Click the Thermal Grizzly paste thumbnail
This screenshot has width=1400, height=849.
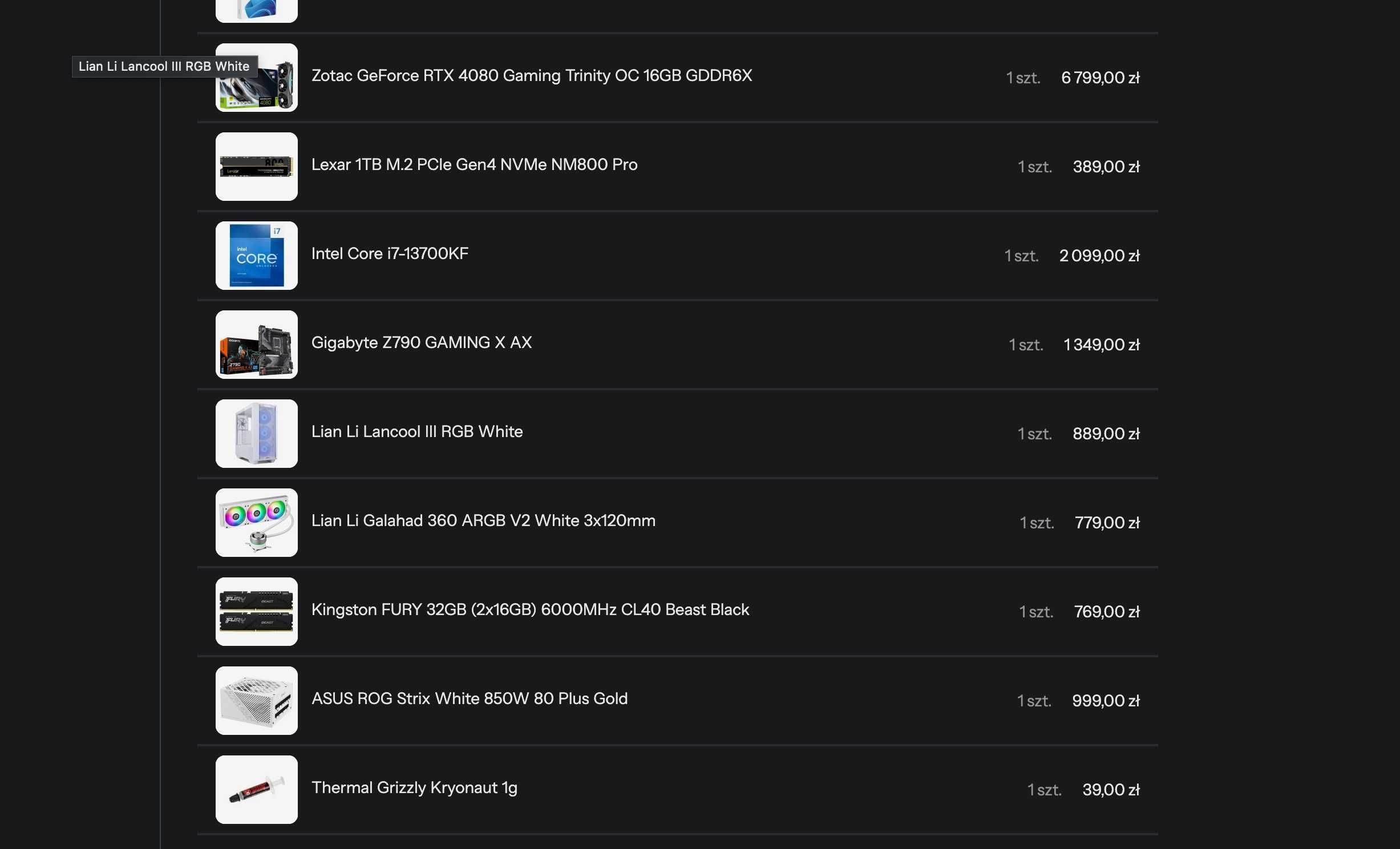[256, 790]
